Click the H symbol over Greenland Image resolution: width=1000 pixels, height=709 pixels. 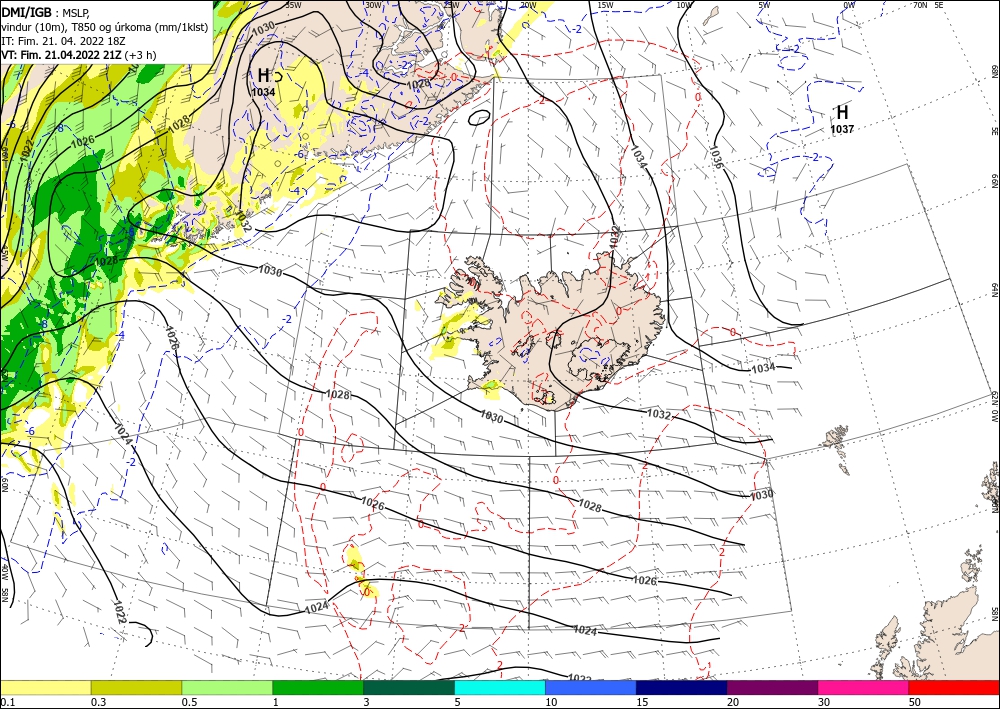tap(263, 75)
